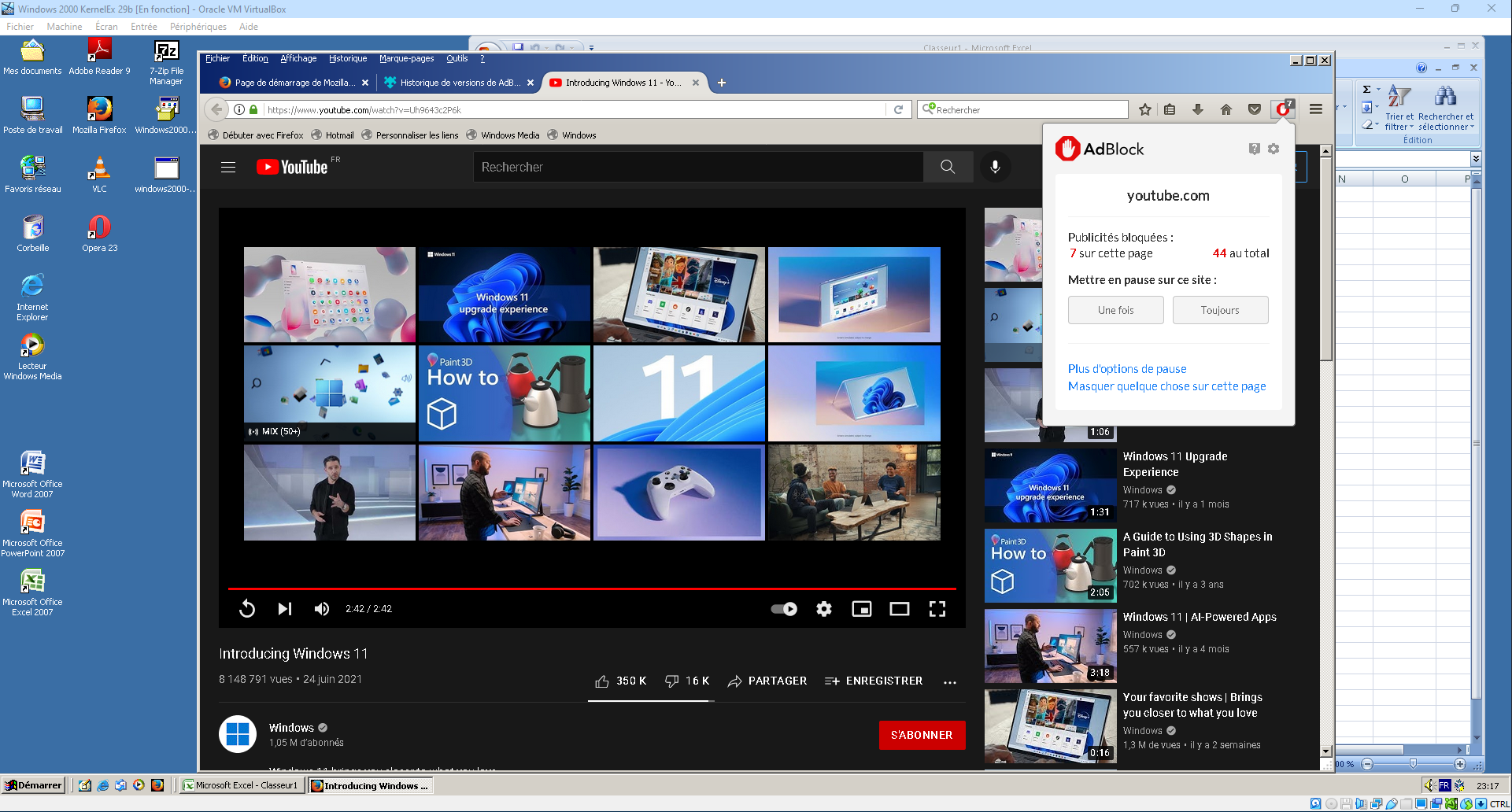This screenshot has height=812, width=1512.
Task: Click video progress bar
Action: point(592,589)
